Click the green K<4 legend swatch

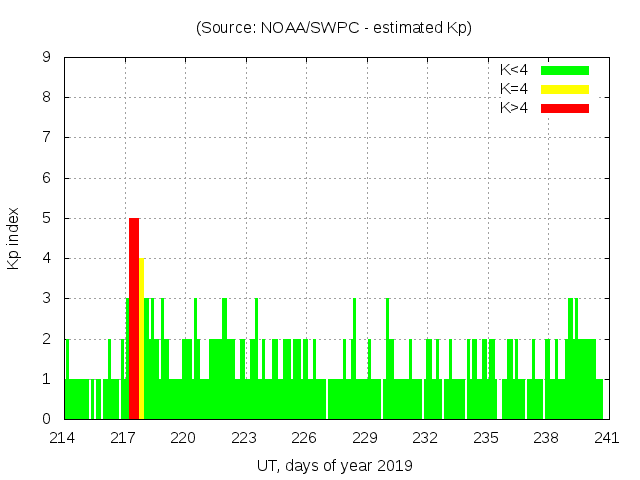pyautogui.click(x=565, y=70)
